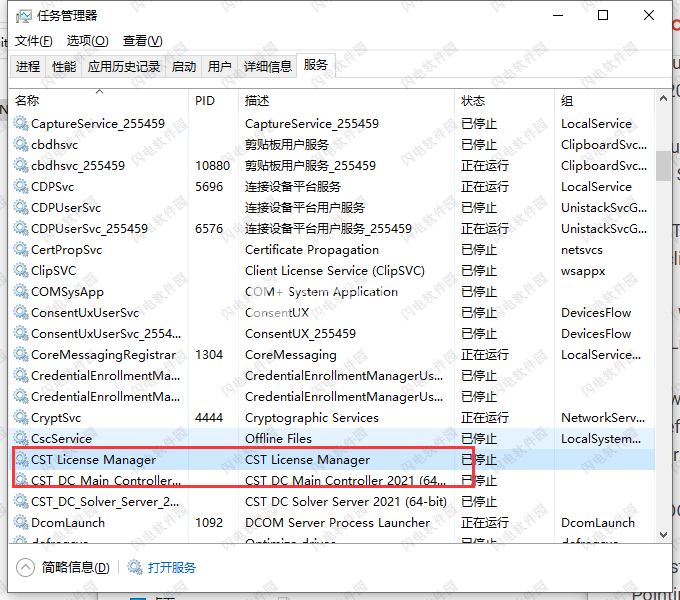This screenshot has height=600, width=680.
Task: Click PID value 1304
Action: (x=209, y=355)
